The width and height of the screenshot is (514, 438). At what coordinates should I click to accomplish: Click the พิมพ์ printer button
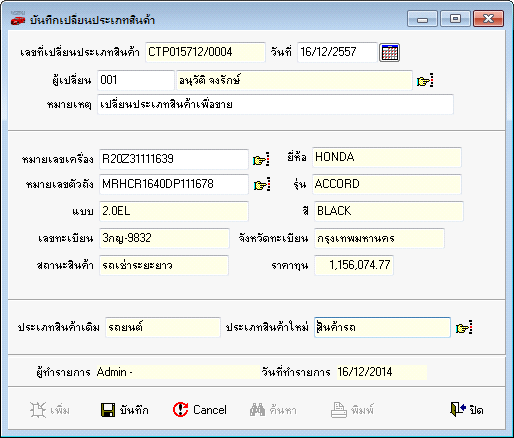pyautogui.click(x=352, y=410)
